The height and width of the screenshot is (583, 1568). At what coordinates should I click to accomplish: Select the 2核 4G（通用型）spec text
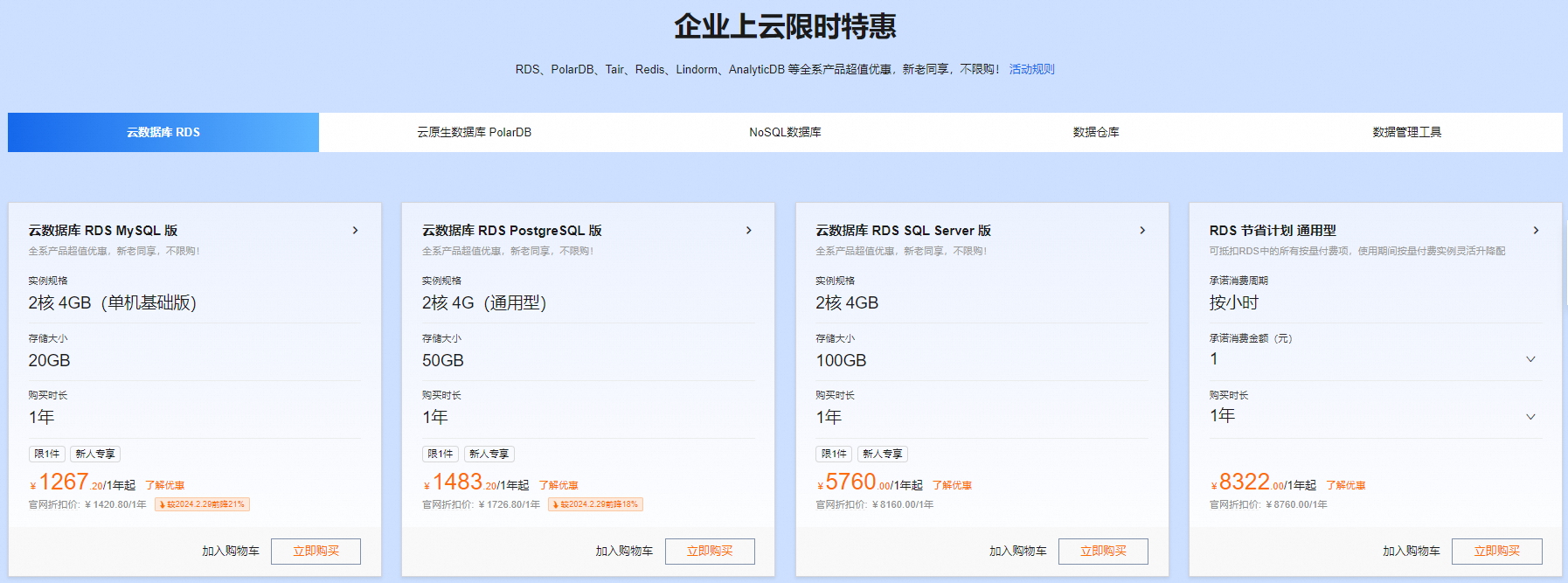[x=484, y=303]
